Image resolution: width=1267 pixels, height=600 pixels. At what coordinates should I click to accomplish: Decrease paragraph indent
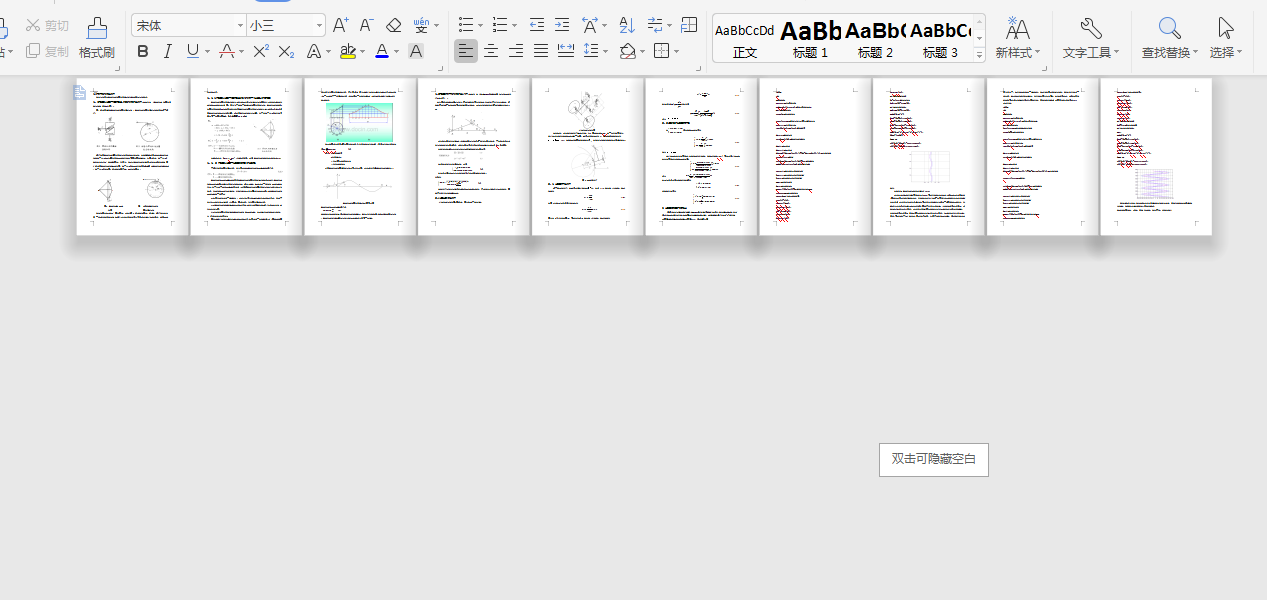tap(537, 25)
